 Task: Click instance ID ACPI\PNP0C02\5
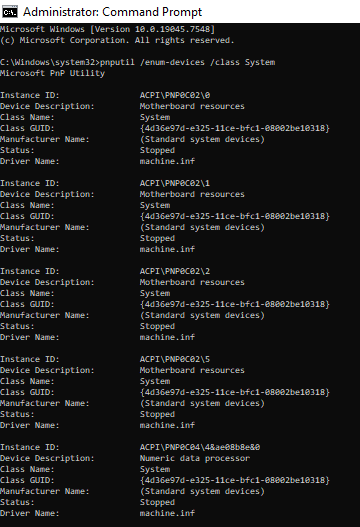coord(175,360)
